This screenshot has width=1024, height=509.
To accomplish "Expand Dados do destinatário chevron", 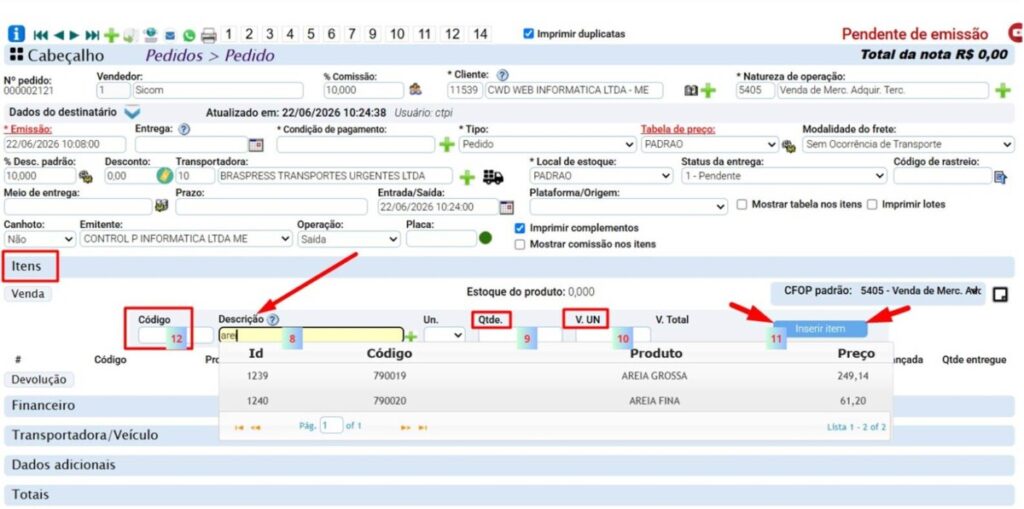I will 132,112.
